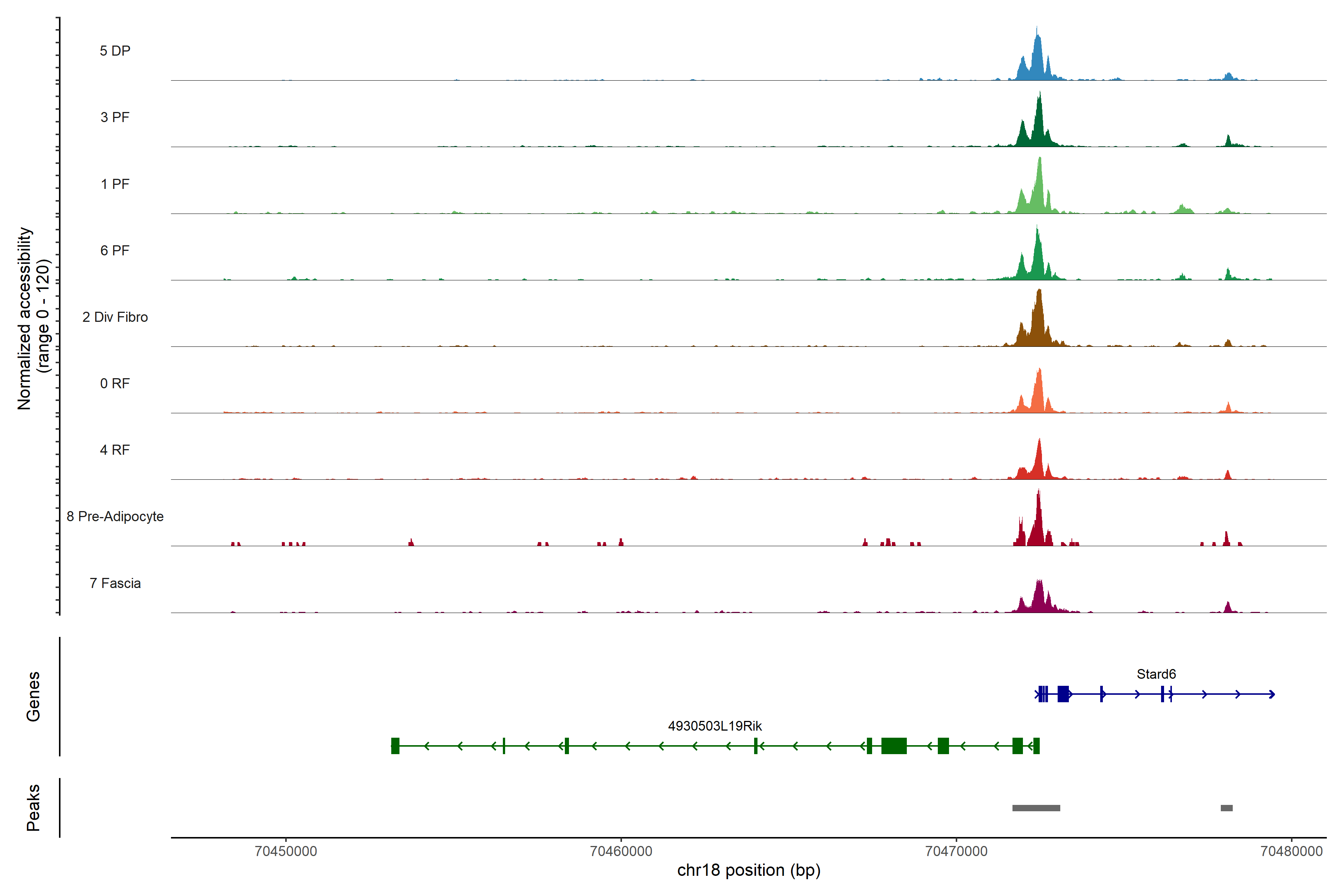Select the 1 PF track label
Screen dimensions: 1344x896
pos(115,184)
